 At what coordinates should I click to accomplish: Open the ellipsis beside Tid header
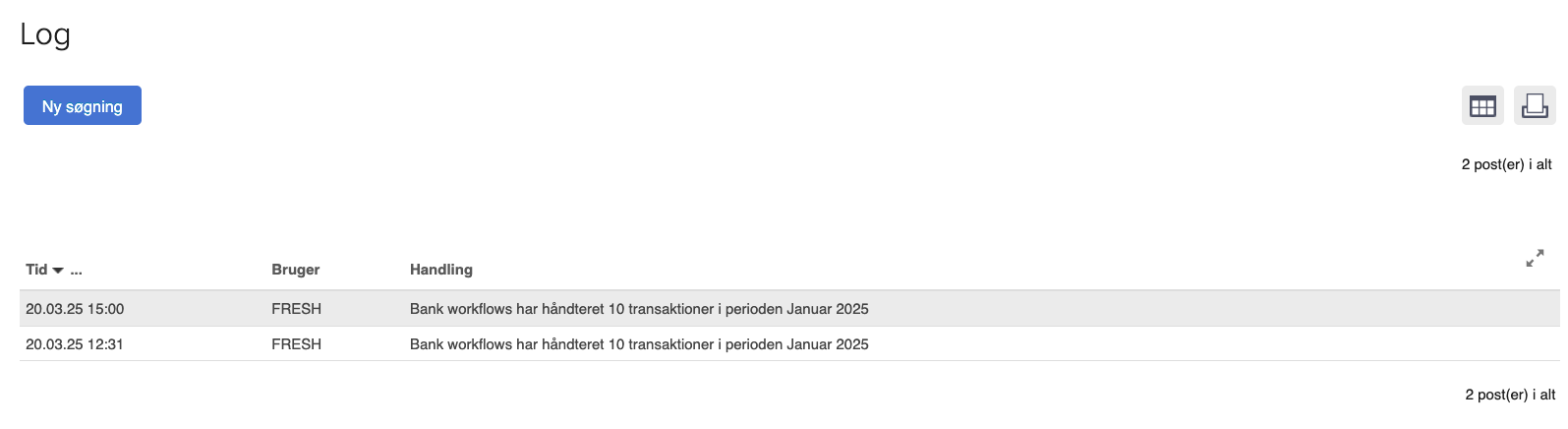pyautogui.click(x=77, y=271)
